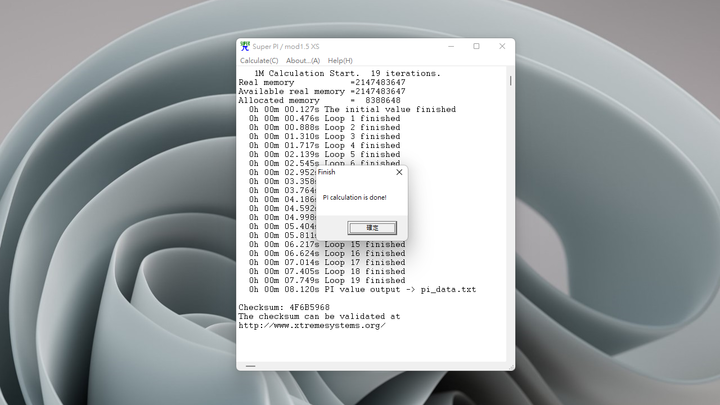Click the Loop 16 finished line

point(327,253)
